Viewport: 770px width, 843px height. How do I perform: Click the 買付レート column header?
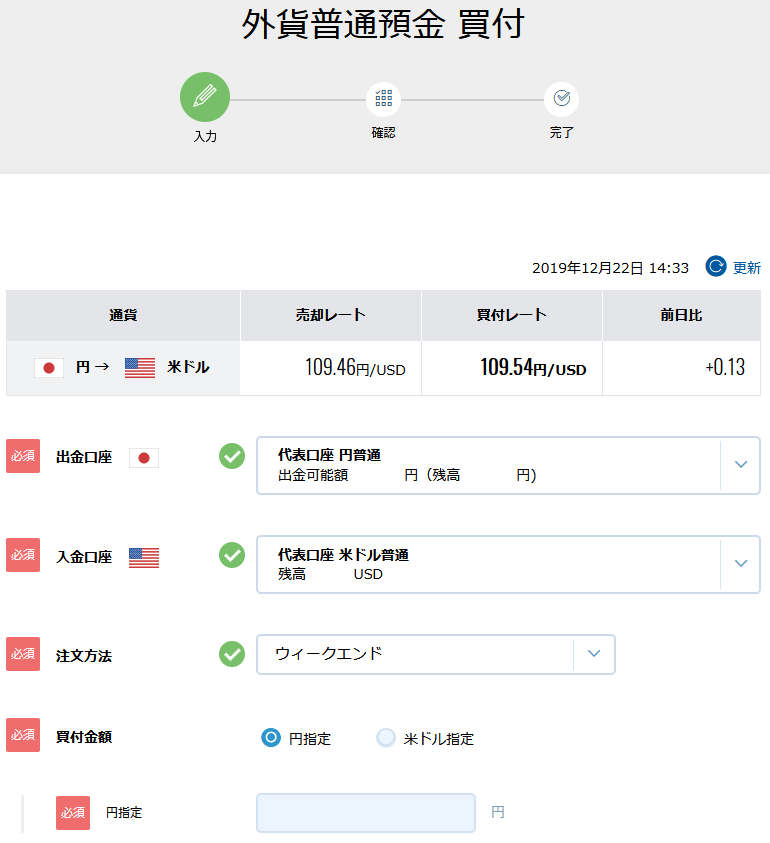(x=512, y=315)
